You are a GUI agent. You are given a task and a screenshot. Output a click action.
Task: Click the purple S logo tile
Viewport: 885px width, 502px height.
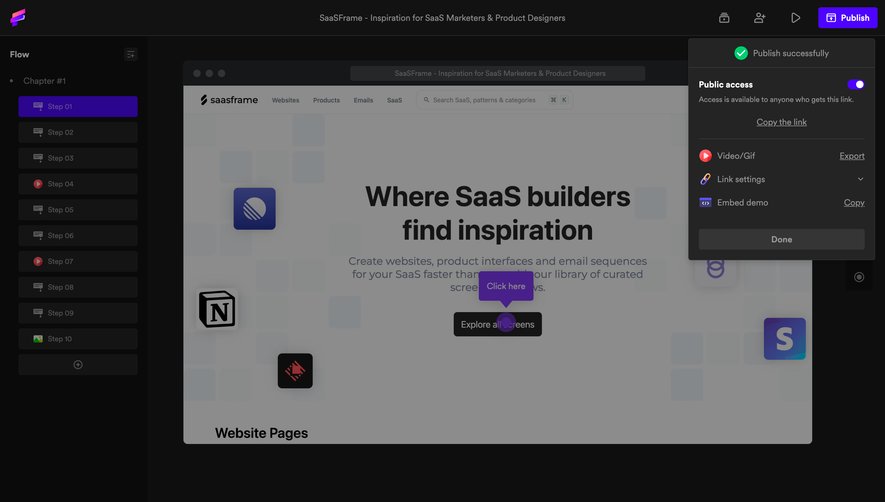[x=785, y=339]
